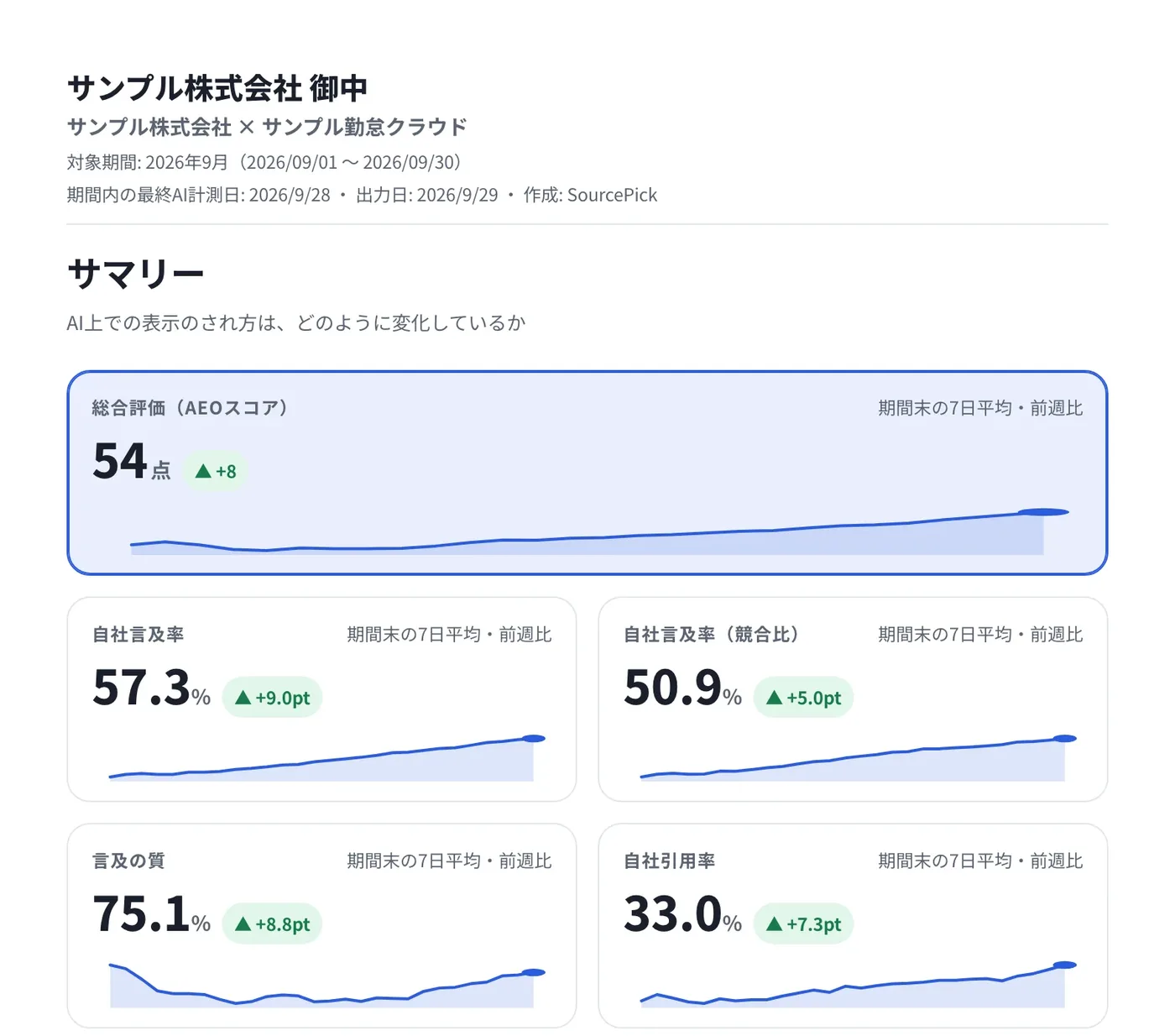The width and height of the screenshot is (1175, 1036).
Task: Select the 33.0% value
Action: pos(682,914)
